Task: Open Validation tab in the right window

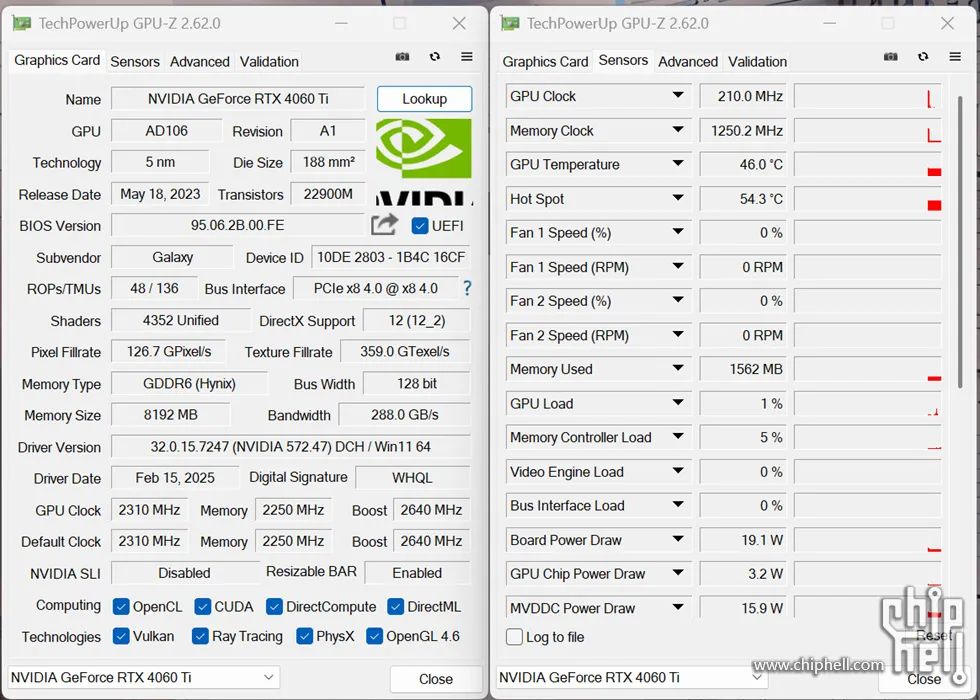Action: (758, 62)
